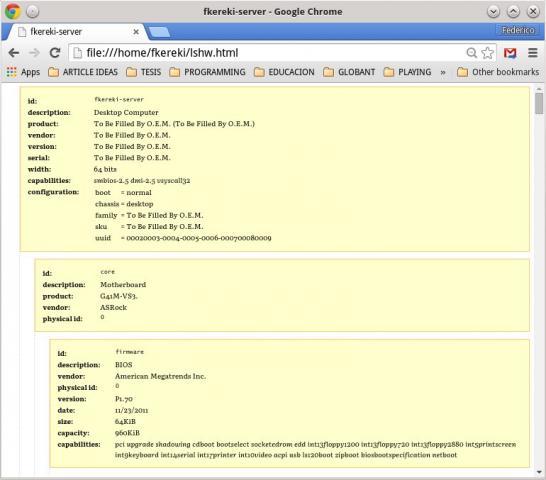
Task: Open the Gmail extension icon
Action: [510, 53]
